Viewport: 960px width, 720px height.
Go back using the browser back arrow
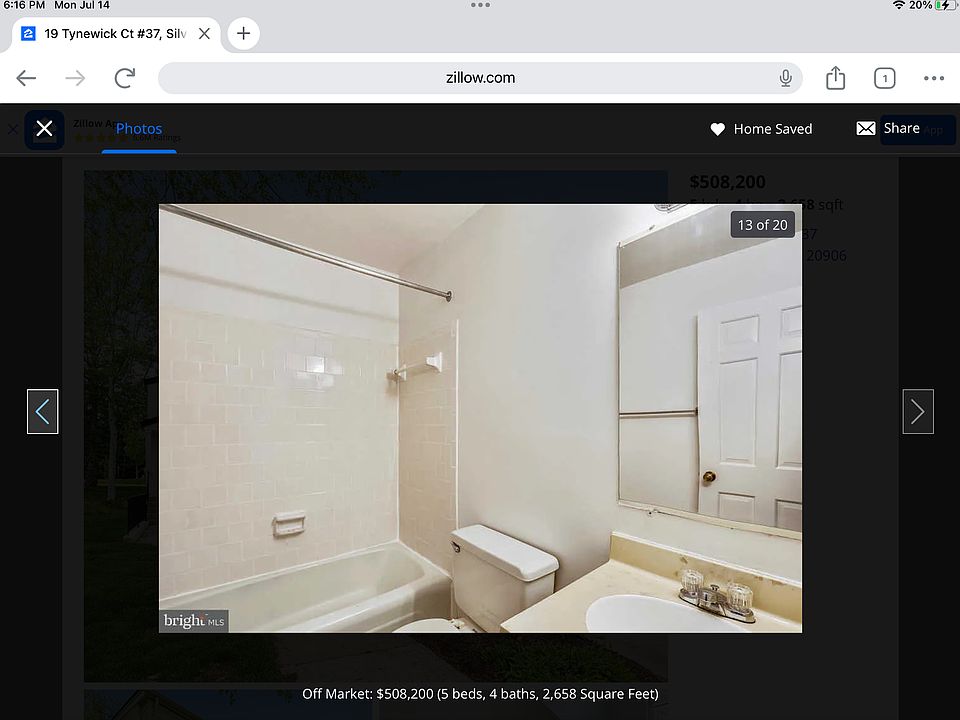tap(26, 78)
